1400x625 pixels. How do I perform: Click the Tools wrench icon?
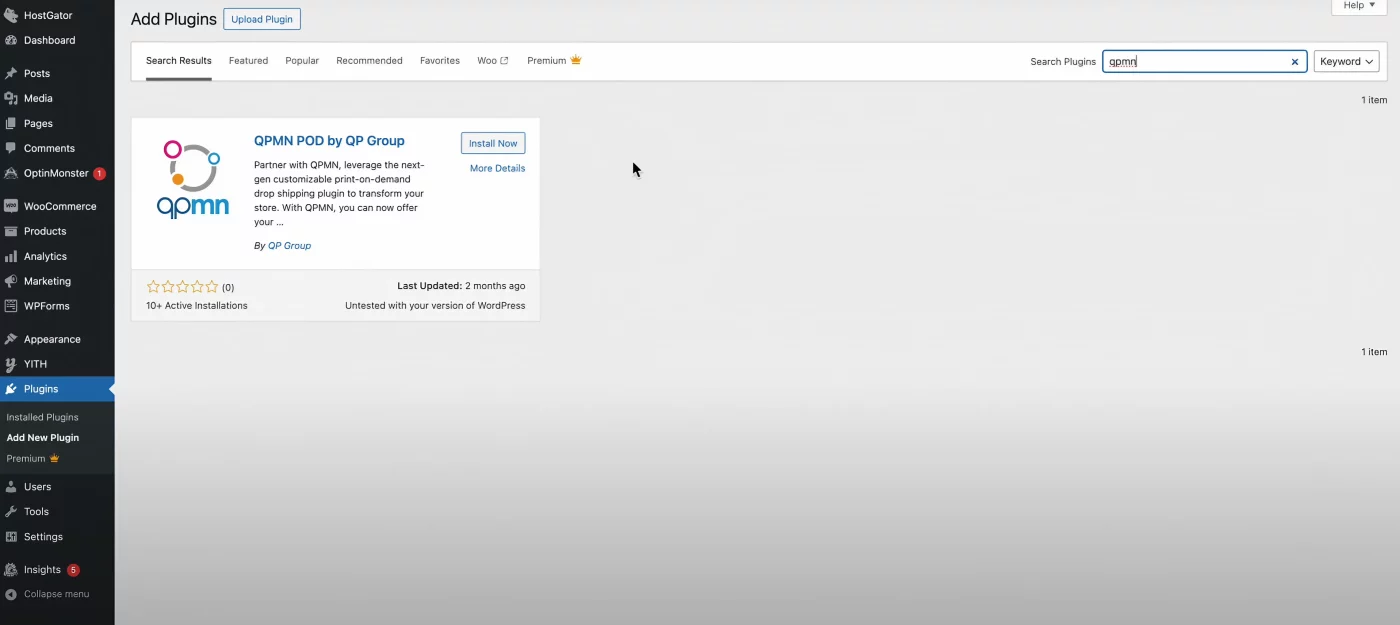(11, 511)
